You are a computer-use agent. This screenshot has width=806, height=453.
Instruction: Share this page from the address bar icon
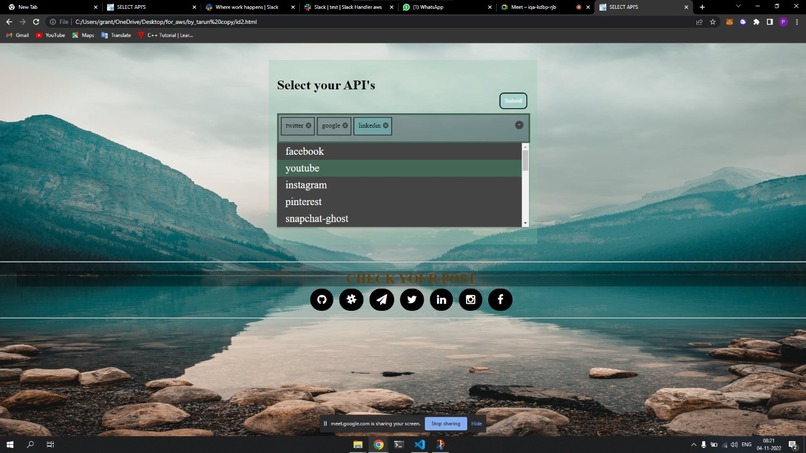pyautogui.click(x=699, y=22)
